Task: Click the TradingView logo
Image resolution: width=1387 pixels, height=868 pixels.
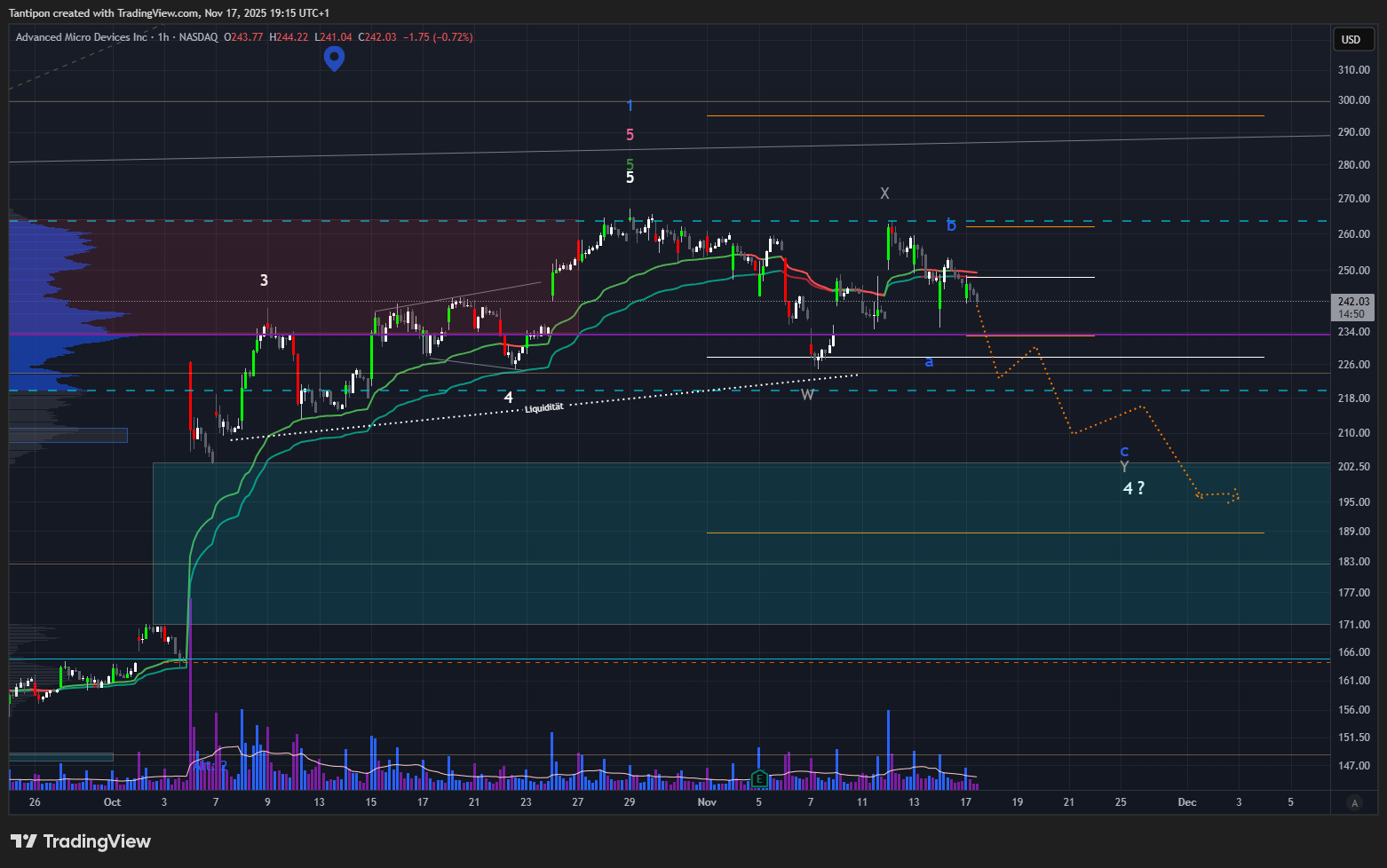Action: tap(81, 841)
